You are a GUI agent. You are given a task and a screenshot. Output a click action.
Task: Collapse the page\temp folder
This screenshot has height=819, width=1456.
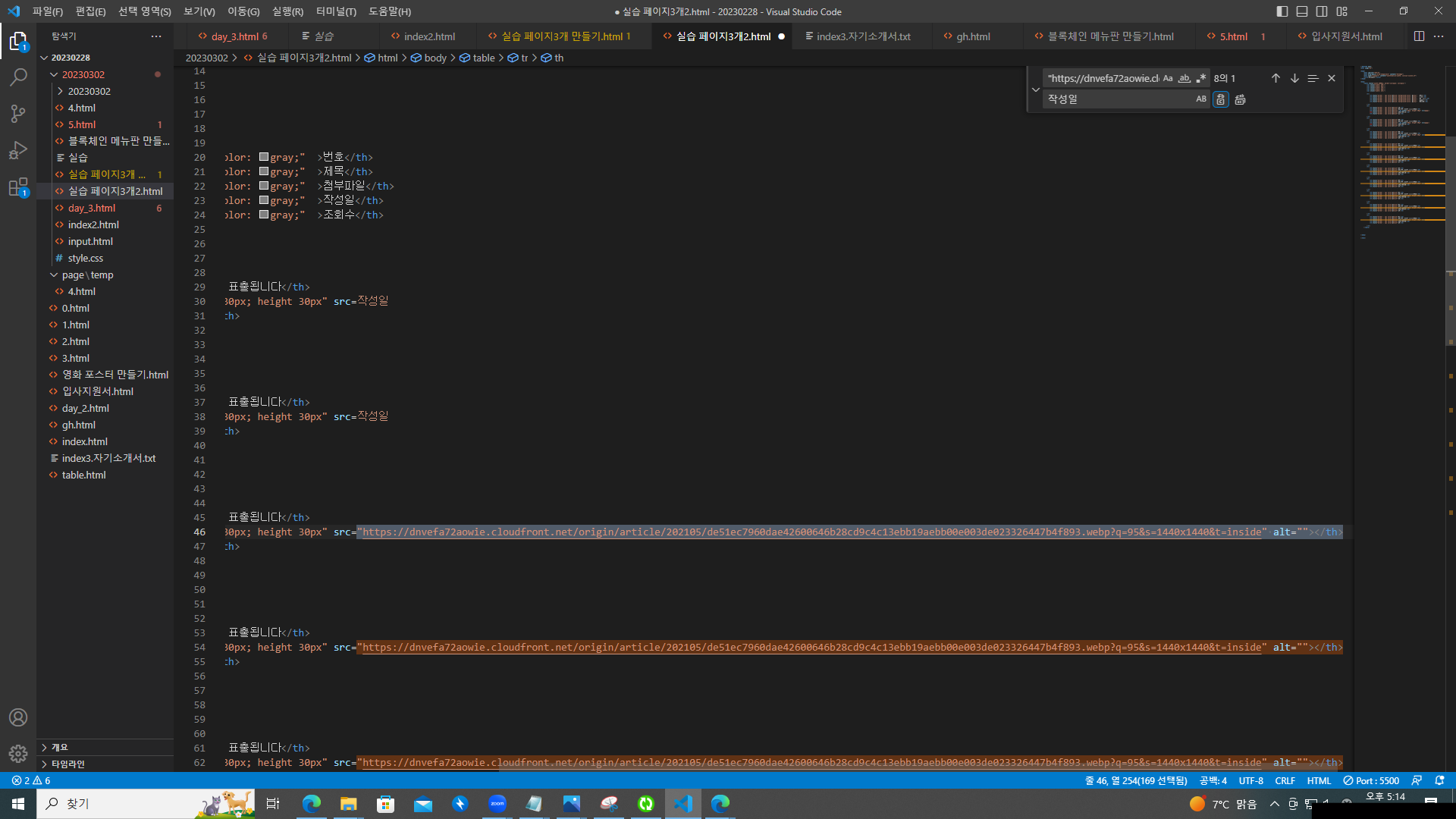coord(54,275)
